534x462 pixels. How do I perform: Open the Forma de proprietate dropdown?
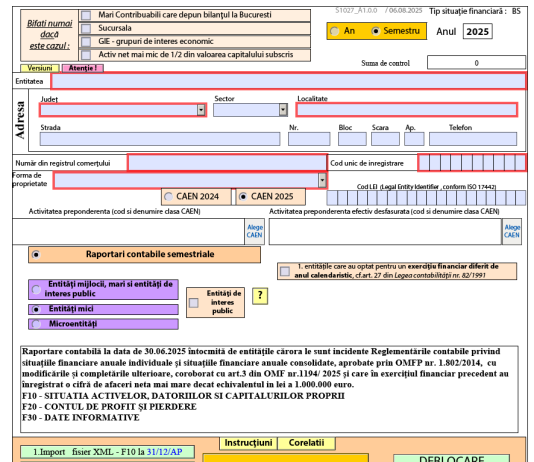[x=322, y=180]
